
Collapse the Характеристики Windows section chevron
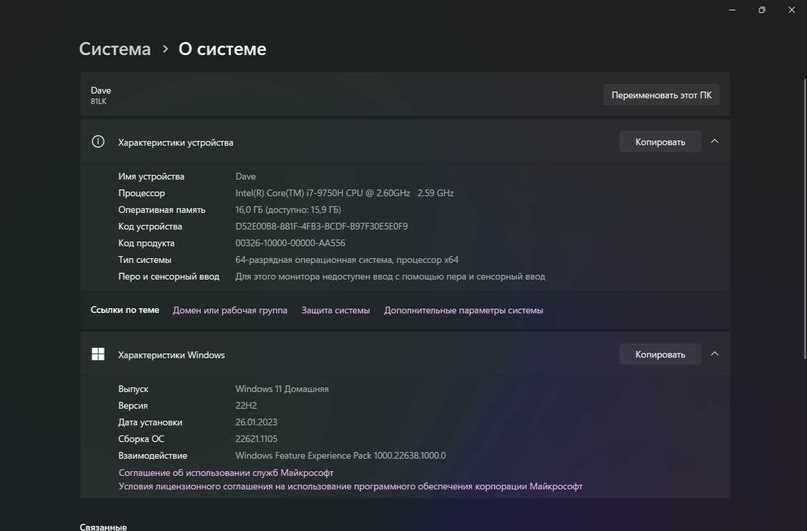tap(714, 354)
